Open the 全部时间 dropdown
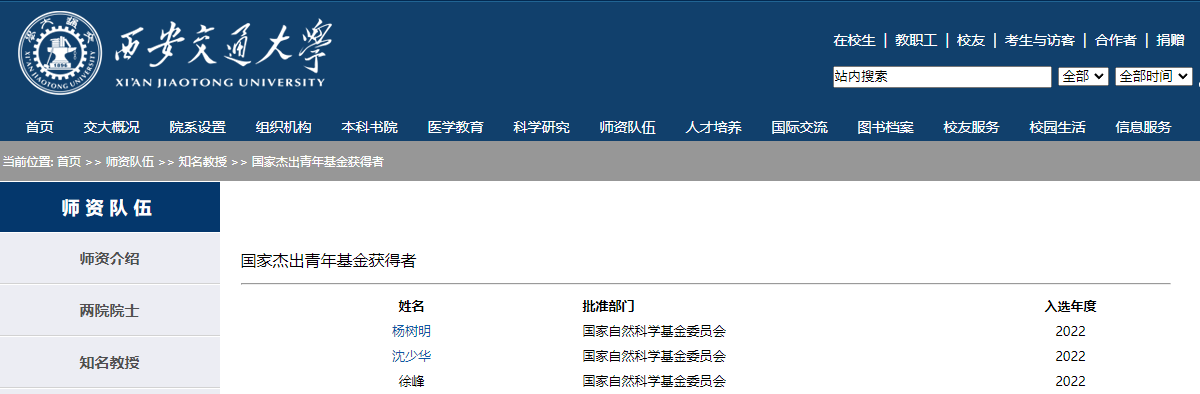The height and width of the screenshot is (394, 1200). [x=1153, y=76]
